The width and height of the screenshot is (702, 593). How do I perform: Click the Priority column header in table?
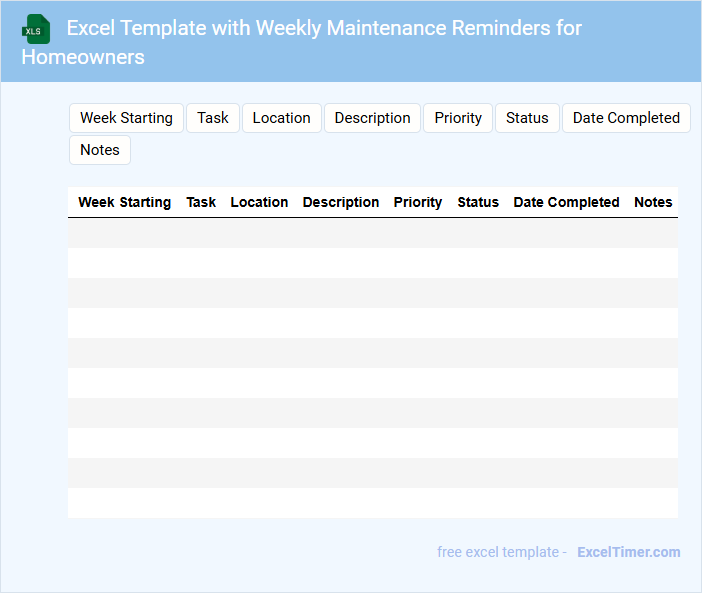click(418, 202)
